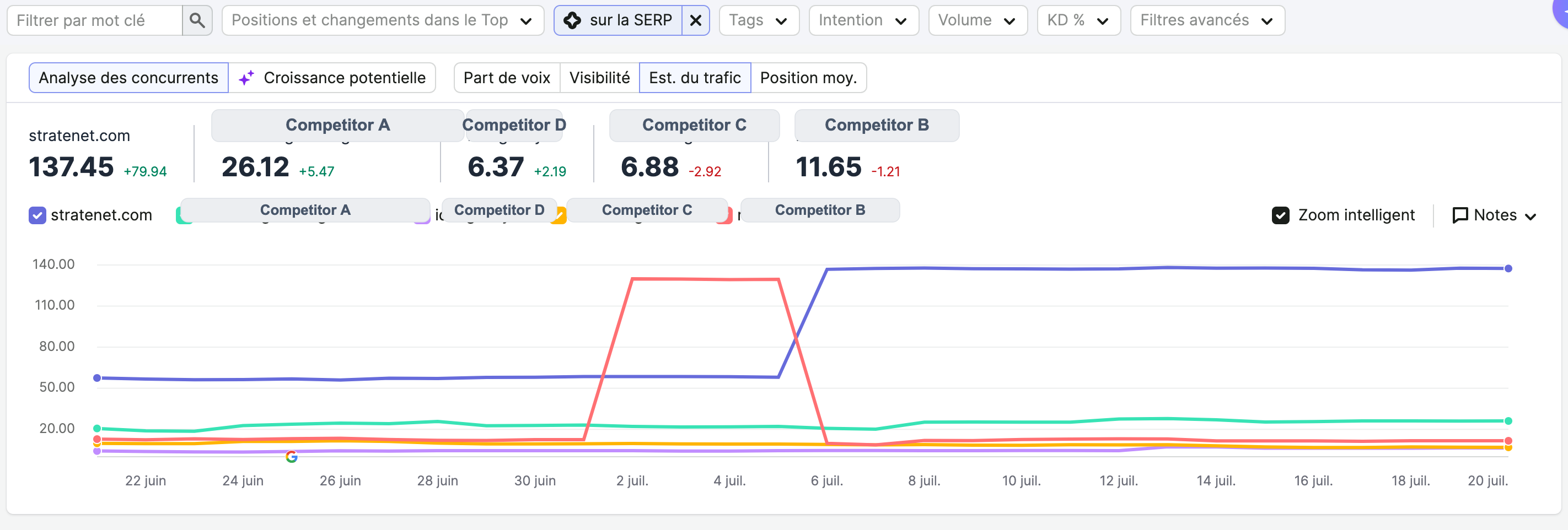Click the '140.00' y-axis label
The height and width of the screenshot is (530, 1568).
[x=53, y=264]
